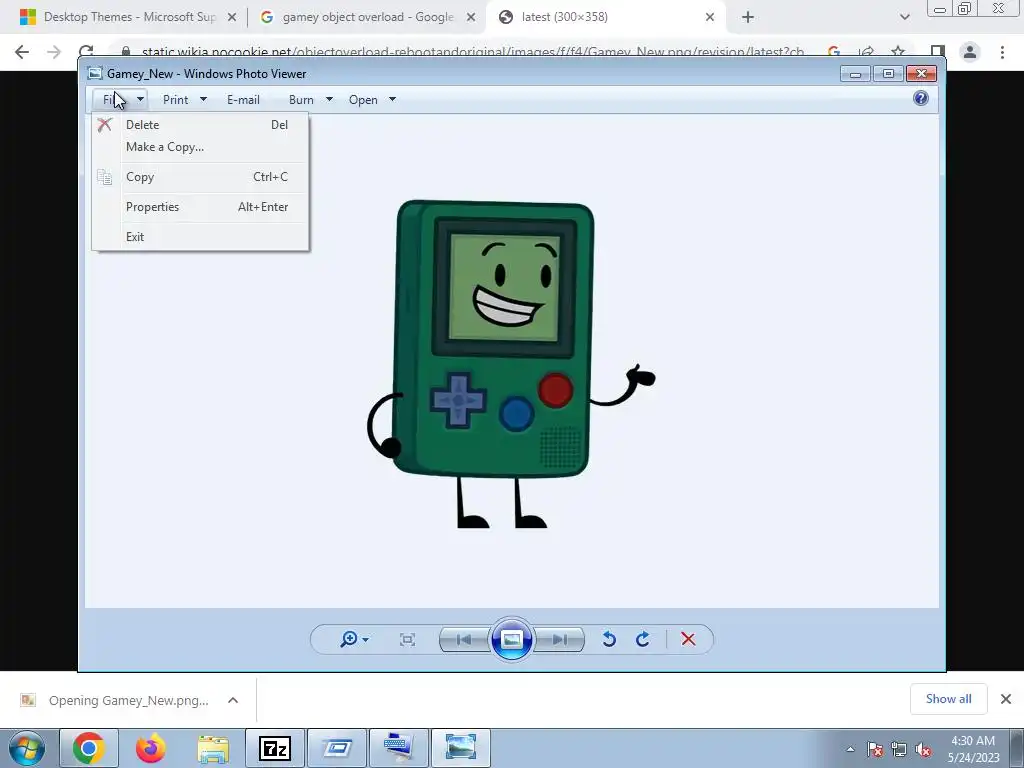This screenshot has width=1024, height=768.
Task: Rotate image counterclockwise
Action: tap(609, 639)
